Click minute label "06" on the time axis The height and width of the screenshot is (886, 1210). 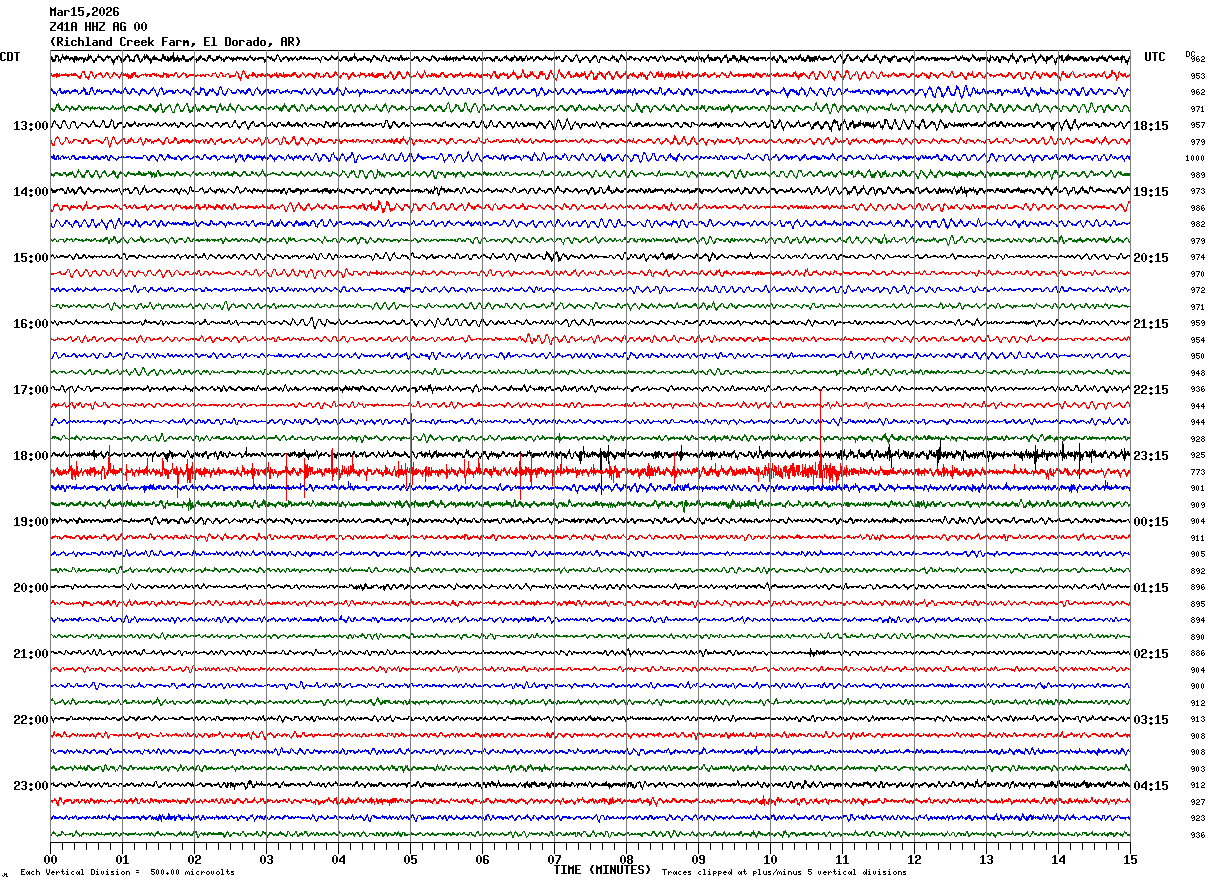(x=482, y=860)
